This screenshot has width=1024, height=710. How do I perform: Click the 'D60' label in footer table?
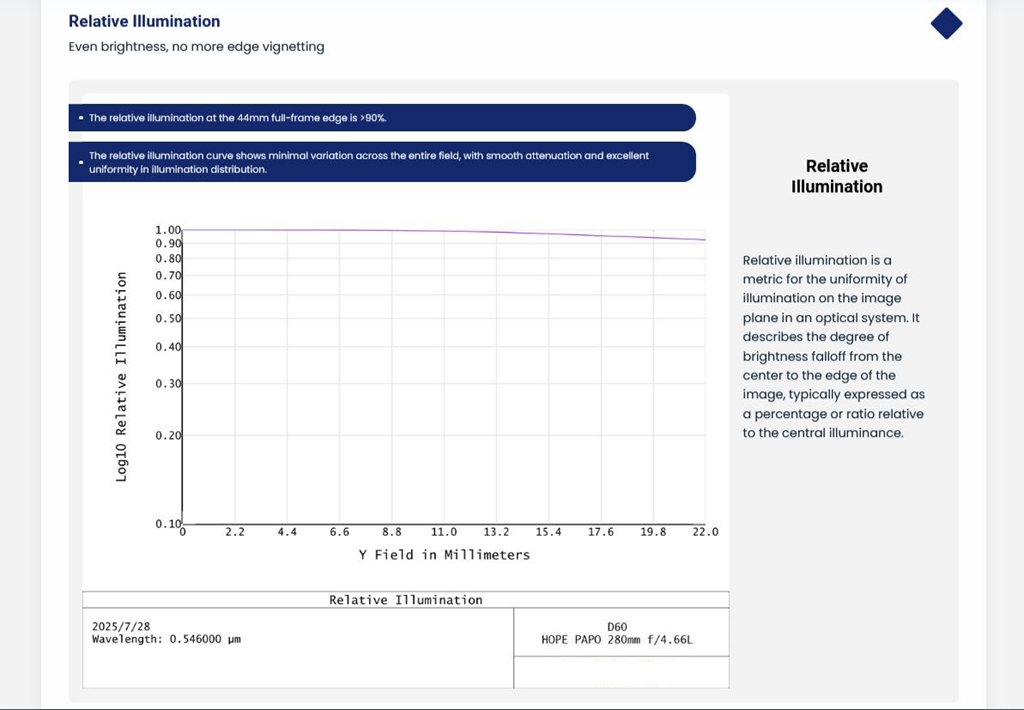coord(617,626)
